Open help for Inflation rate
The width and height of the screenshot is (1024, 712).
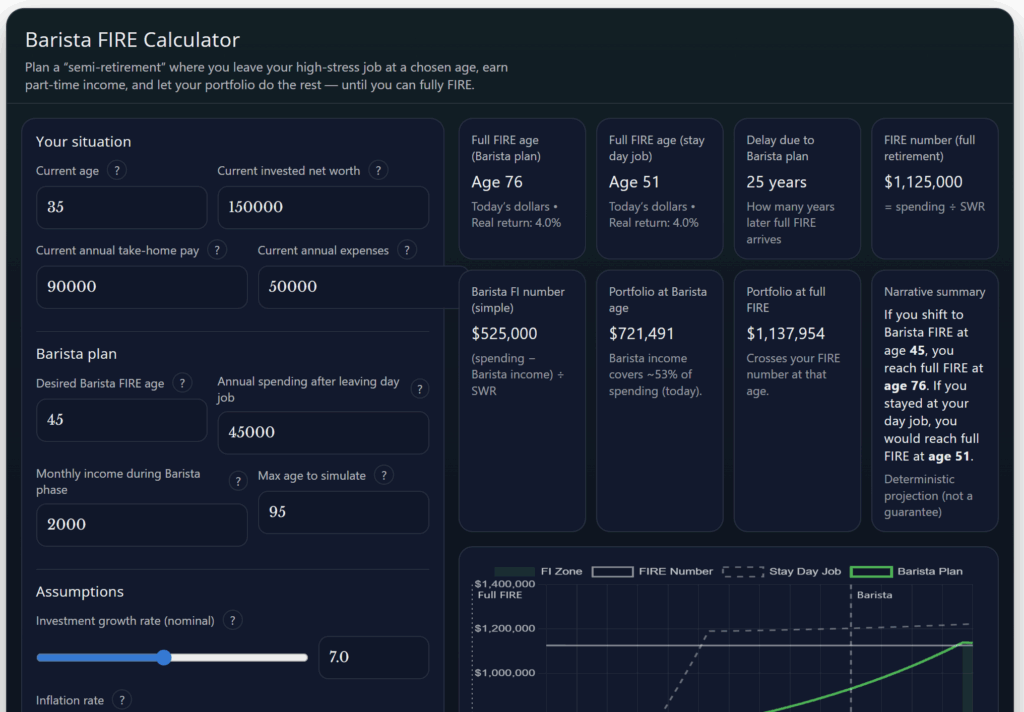point(121,699)
